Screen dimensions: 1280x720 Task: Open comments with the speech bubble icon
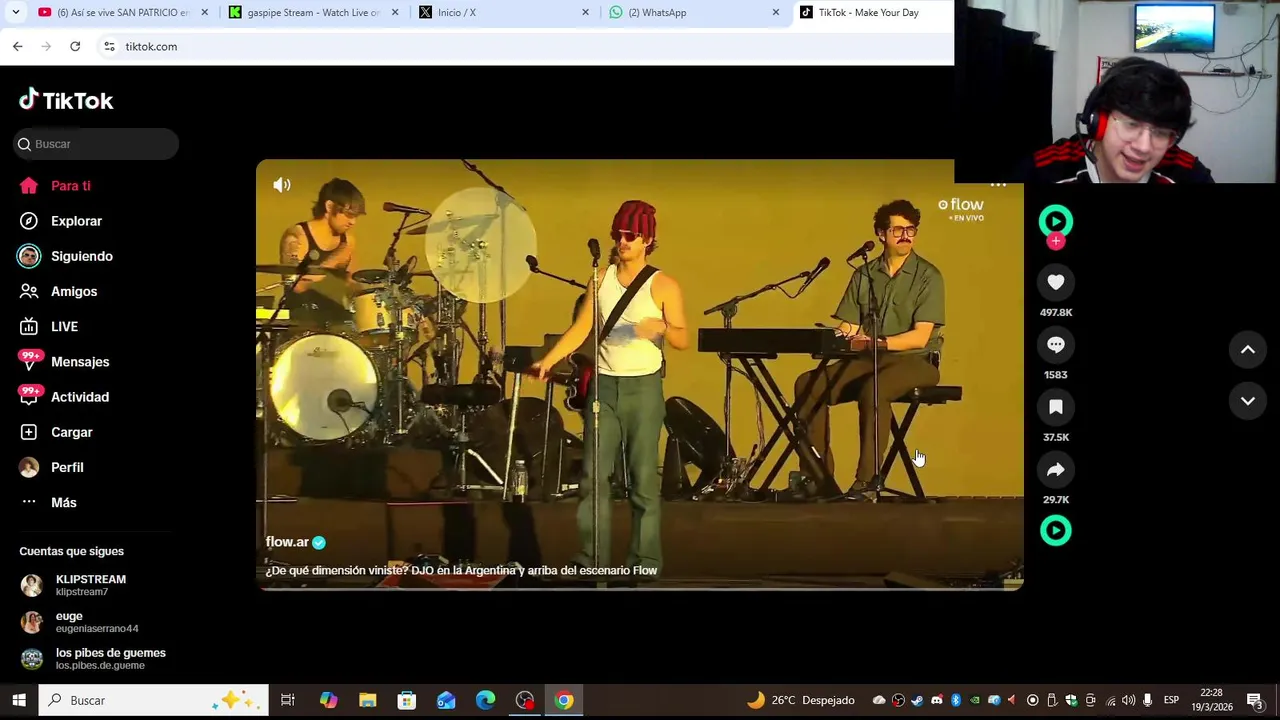coord(1055,345)
